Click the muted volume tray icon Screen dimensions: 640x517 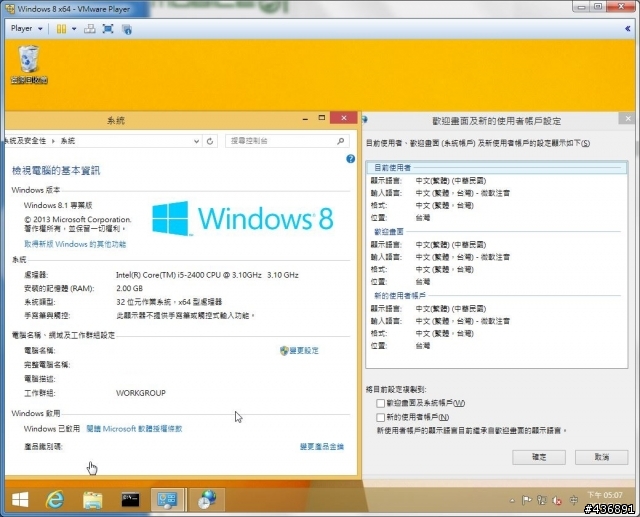click(x=557, y=500)
